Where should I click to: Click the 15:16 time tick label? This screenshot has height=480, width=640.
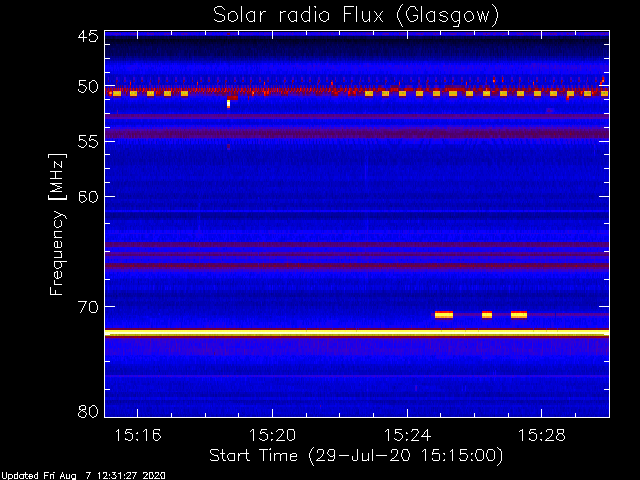138,436
